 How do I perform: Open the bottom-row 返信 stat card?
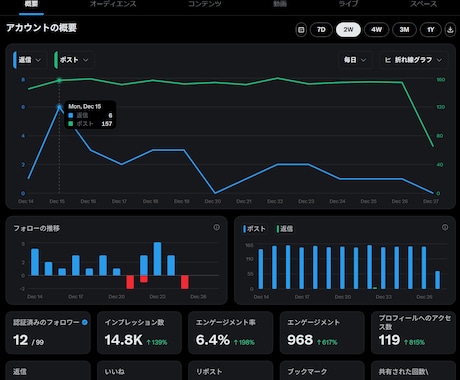coord(48,370)
